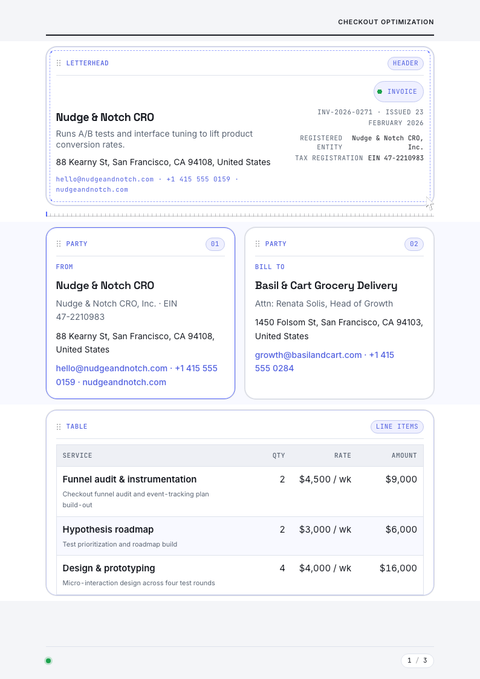Select the INVOICE status pill
This screenshot has width=480, height=679.
[x=399, y=91]
